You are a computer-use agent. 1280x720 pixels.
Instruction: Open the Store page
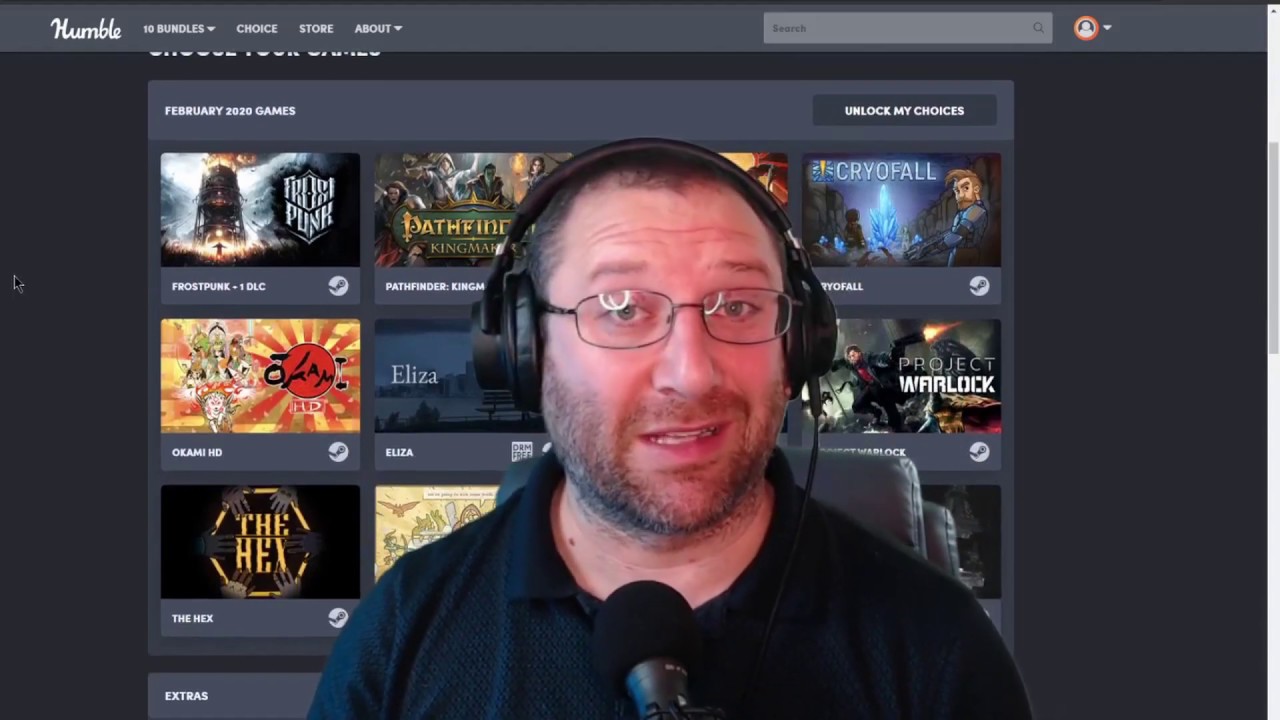click(316, 29)
